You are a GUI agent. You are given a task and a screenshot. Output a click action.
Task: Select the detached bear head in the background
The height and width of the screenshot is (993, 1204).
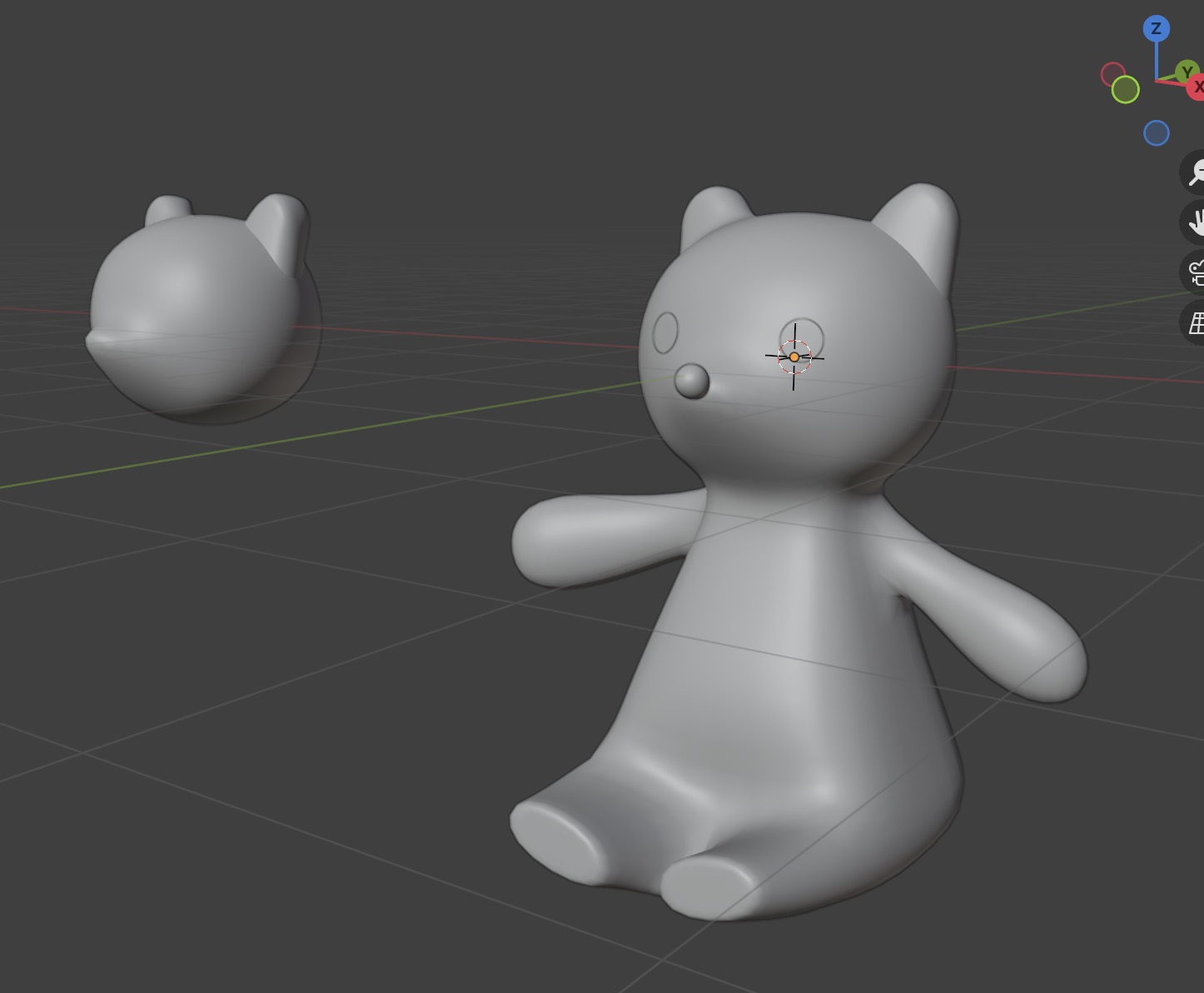coord(200,308)
